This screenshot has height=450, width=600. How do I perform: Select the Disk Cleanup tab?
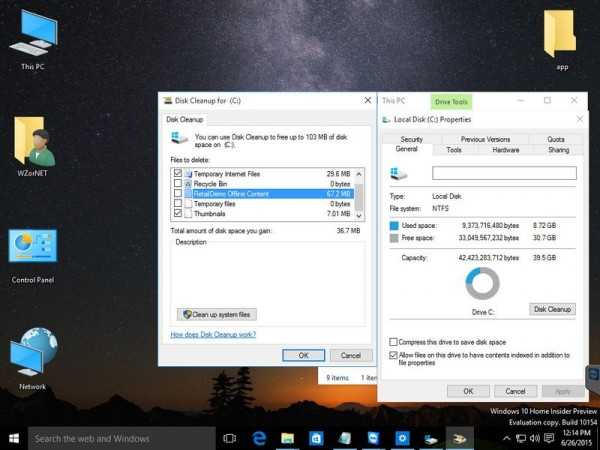point(185,119)
